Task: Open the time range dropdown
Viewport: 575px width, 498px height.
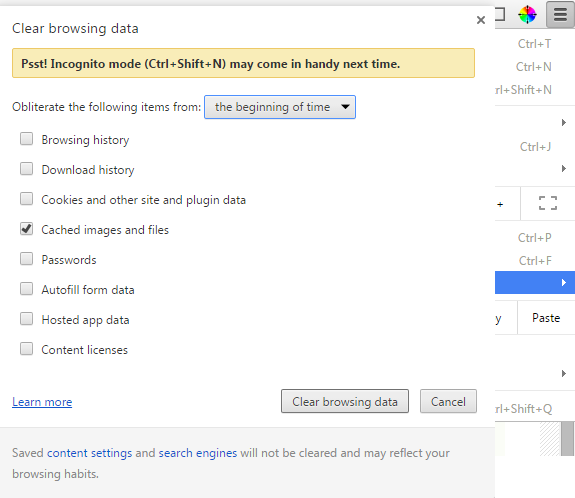Action: pos(280,107)
